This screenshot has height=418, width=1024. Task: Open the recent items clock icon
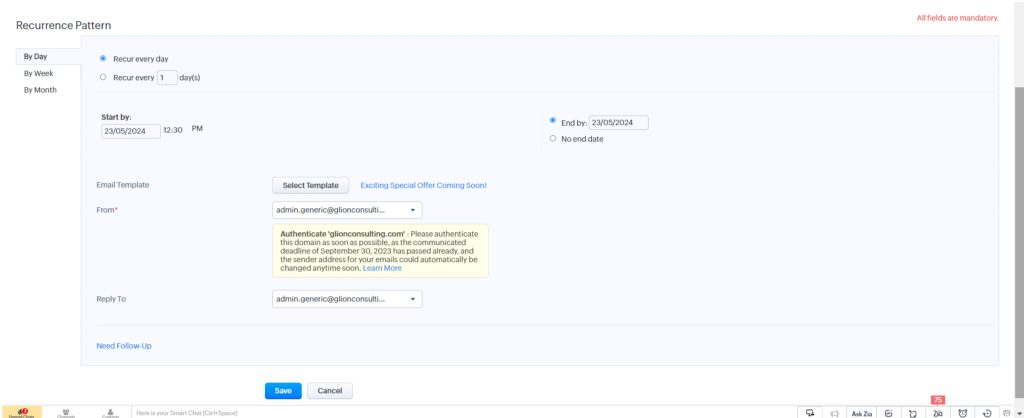pos(987,413)
